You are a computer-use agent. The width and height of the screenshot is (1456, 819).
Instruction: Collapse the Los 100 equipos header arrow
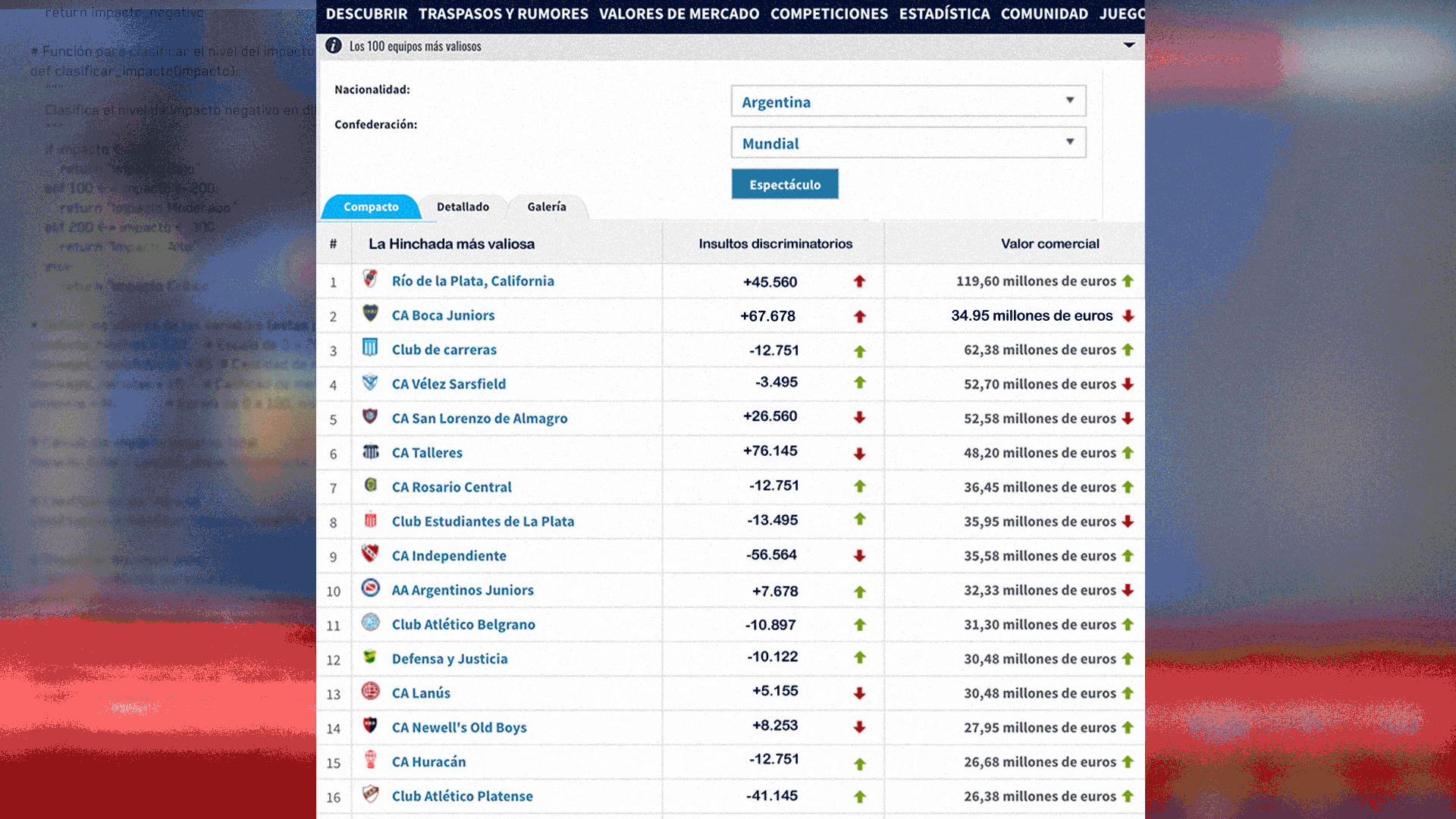click(x=1128, y=45)
